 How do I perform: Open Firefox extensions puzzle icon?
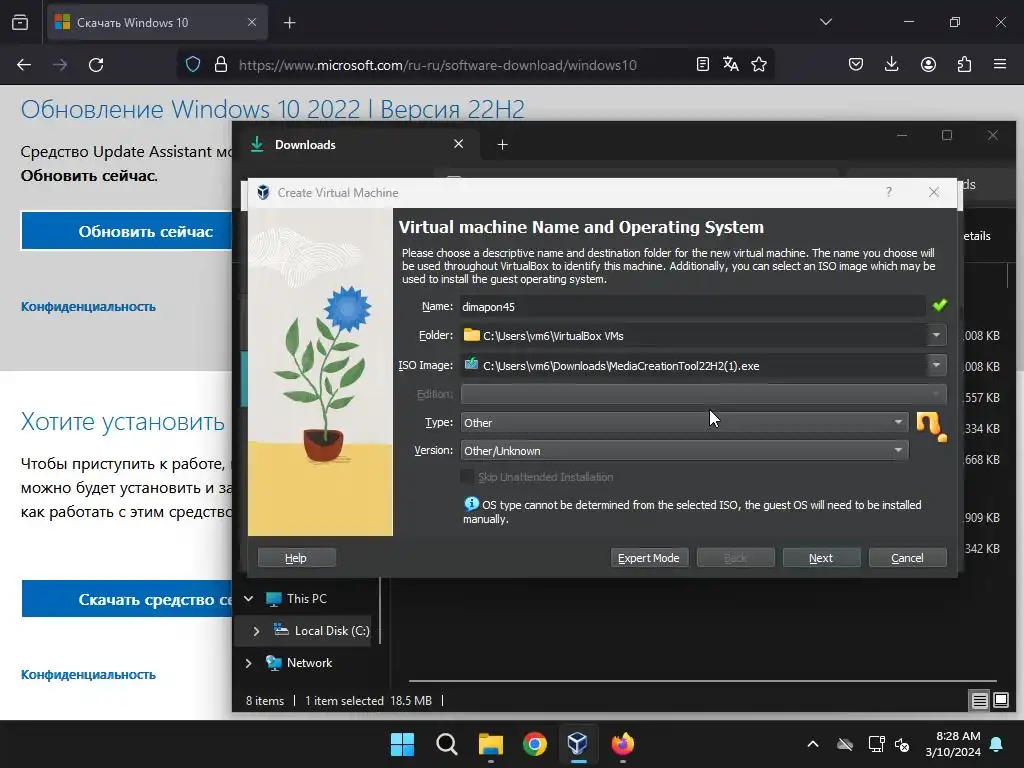pyautogui.click(x=964, y=65)
